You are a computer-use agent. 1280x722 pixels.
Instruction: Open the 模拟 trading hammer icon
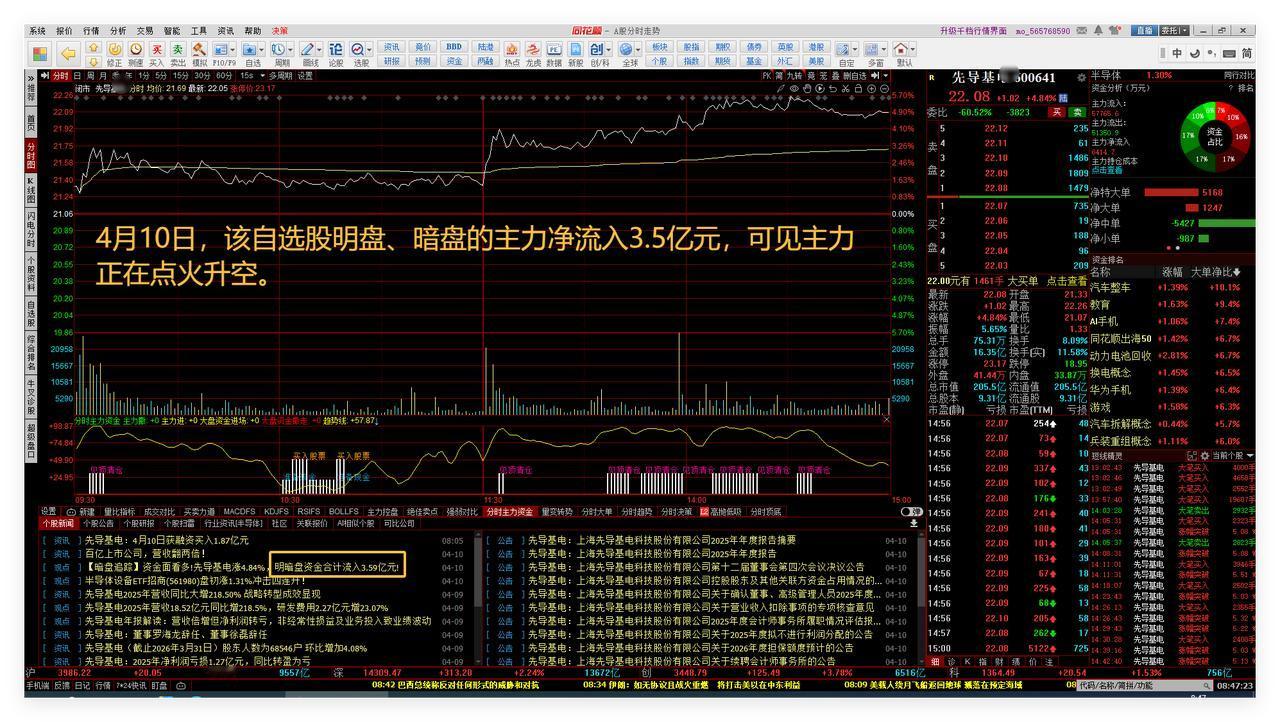point(199,49)
